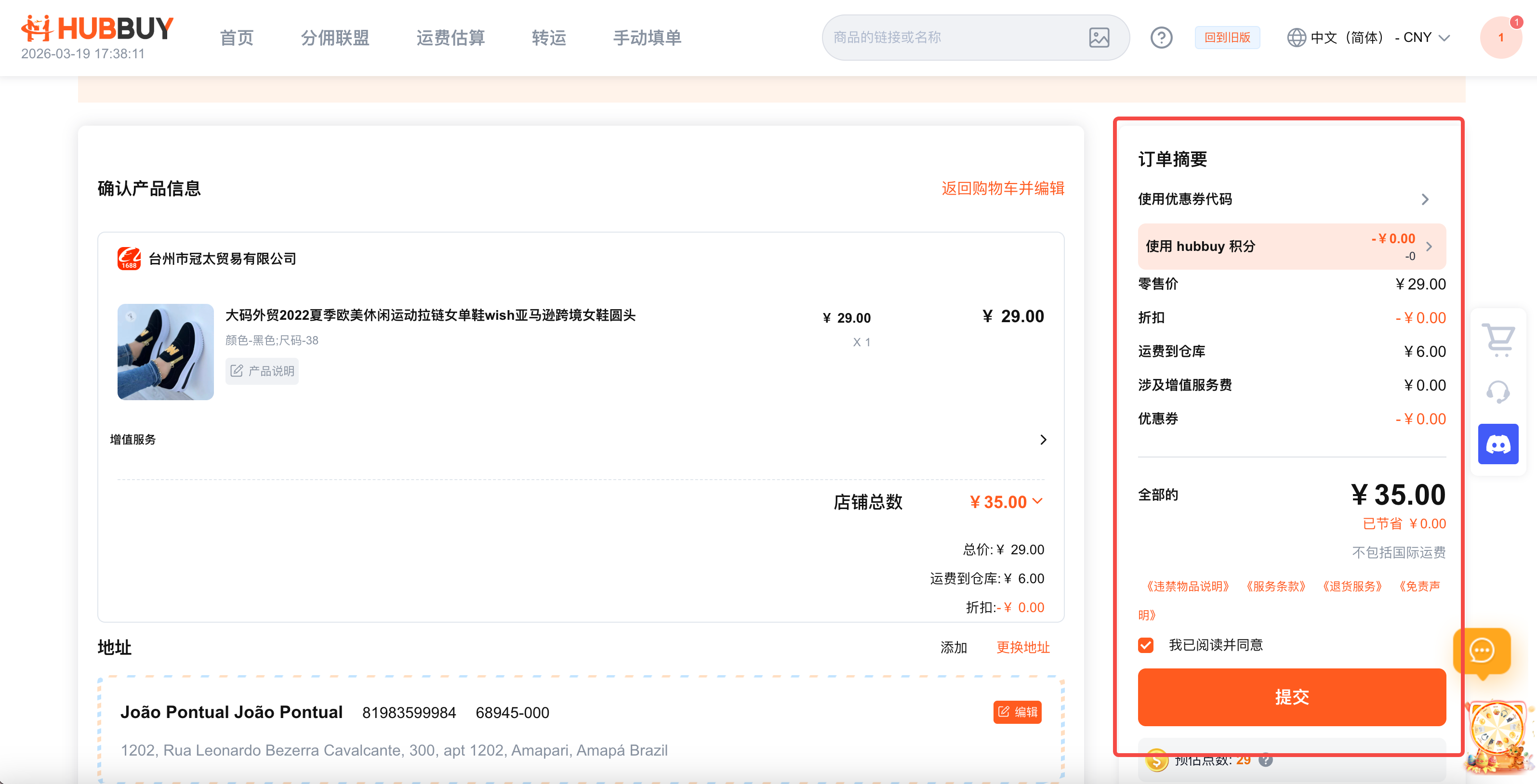Go to 运费估算 menu item
This screenshot has width=1537, height=784.
[450, 38]
